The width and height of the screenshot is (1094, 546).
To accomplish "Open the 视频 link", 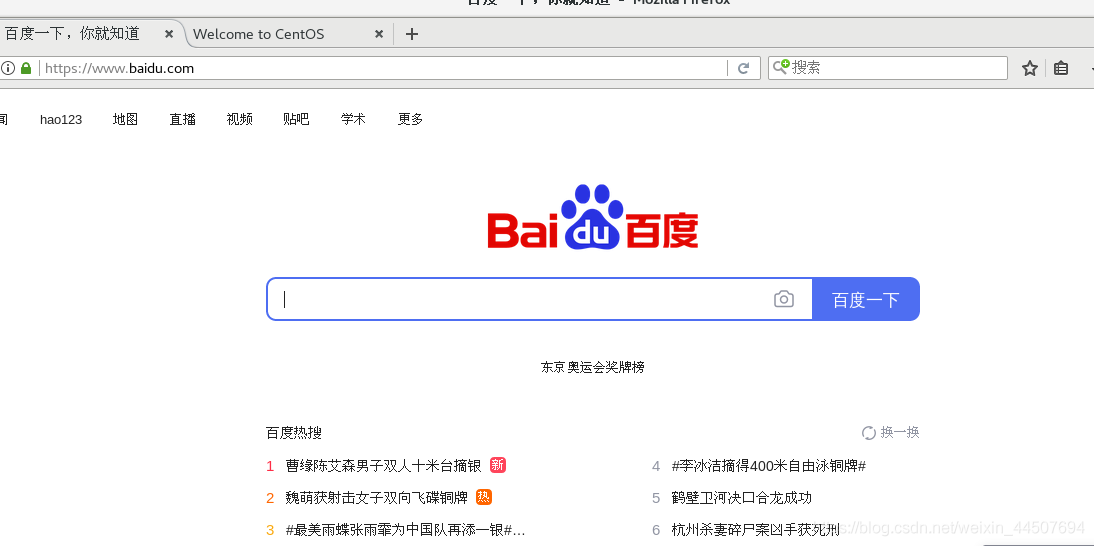I will coord(239,119).
